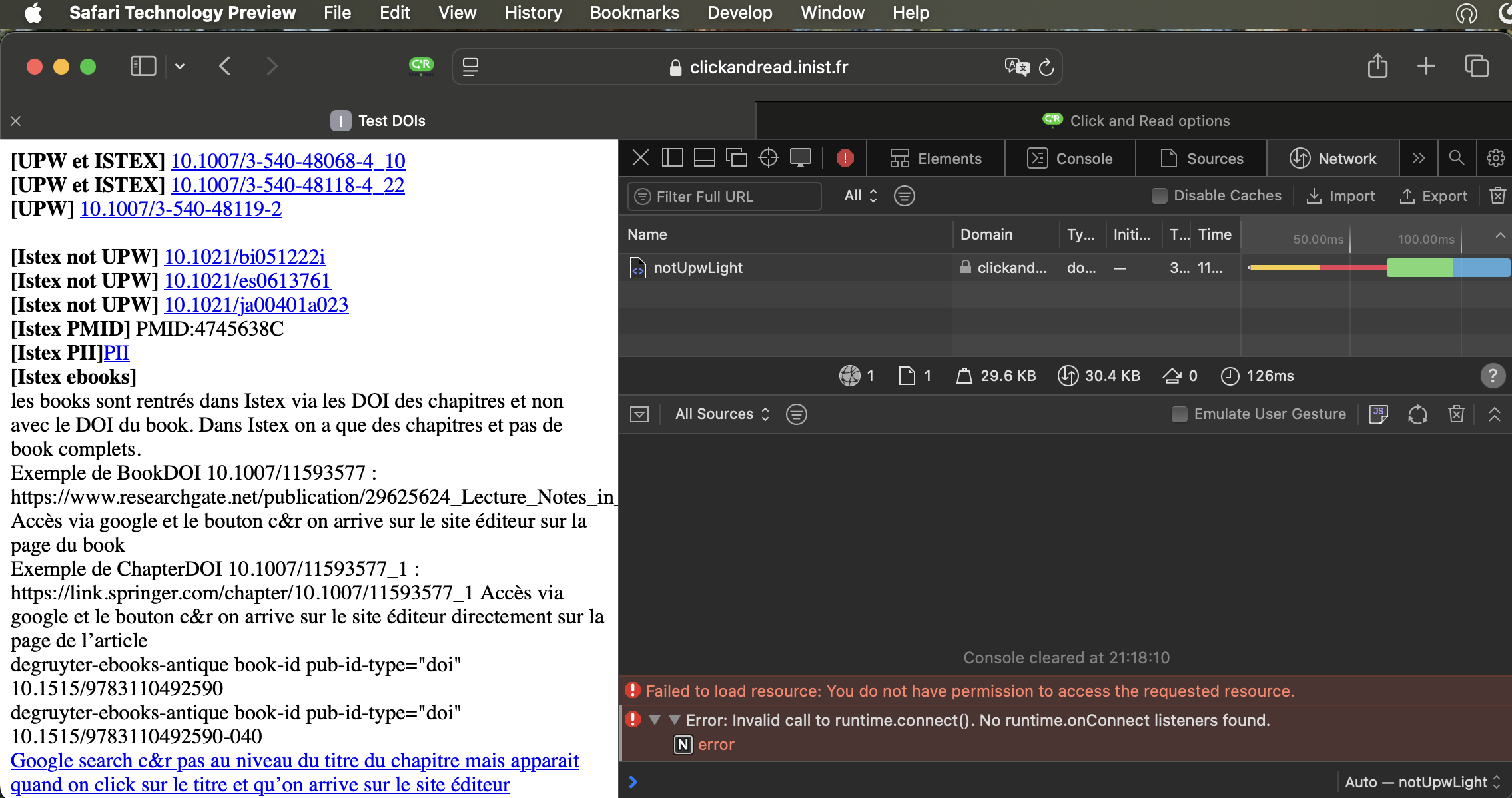Screen dimensions: 1512x798
Task: Go back to previous page
Action: click(224, 66)
